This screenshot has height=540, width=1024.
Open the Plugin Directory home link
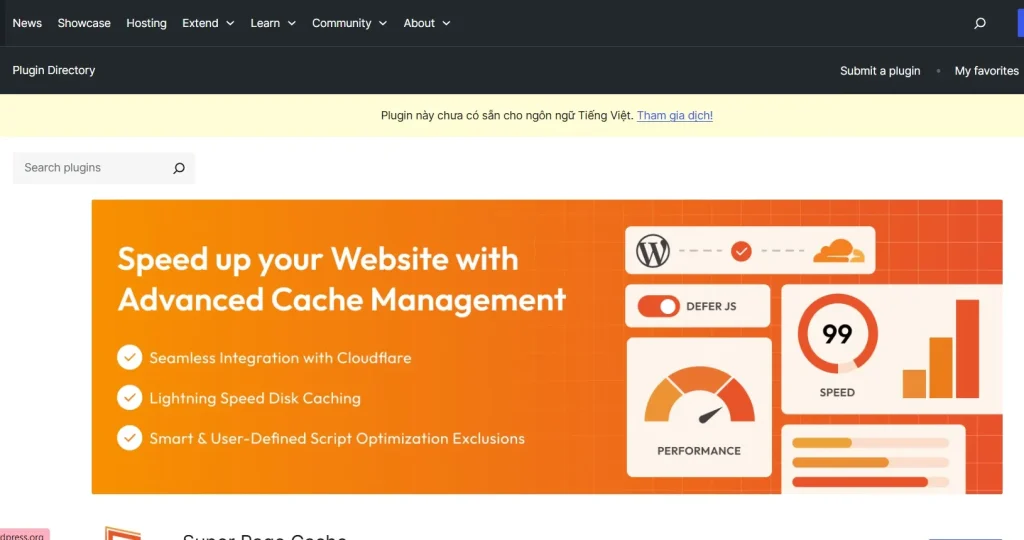click(54, 70)
